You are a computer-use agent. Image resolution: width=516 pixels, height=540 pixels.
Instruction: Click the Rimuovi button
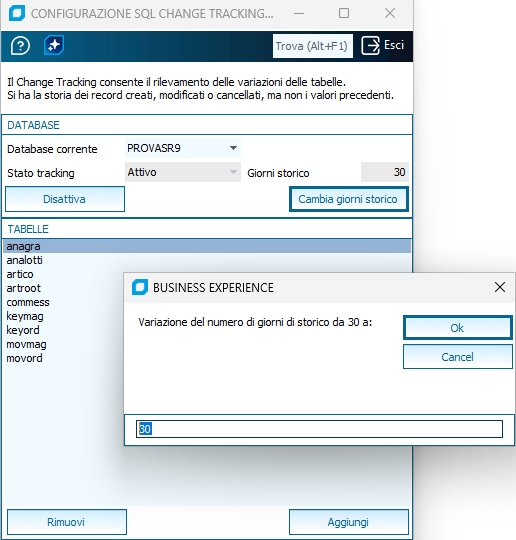[x=67, y=522]
